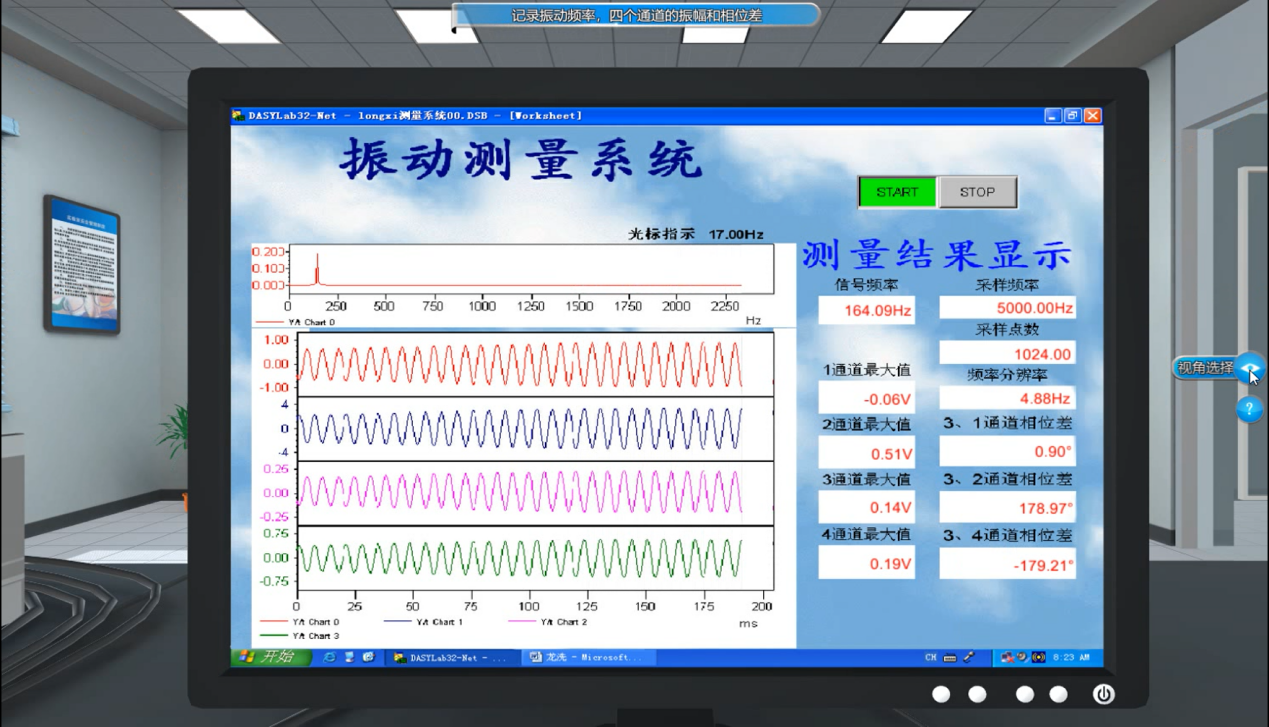Click the sampling frequency 5000.00Hz field
The height and width of the screenshot is (727, 1269).
1007,308
